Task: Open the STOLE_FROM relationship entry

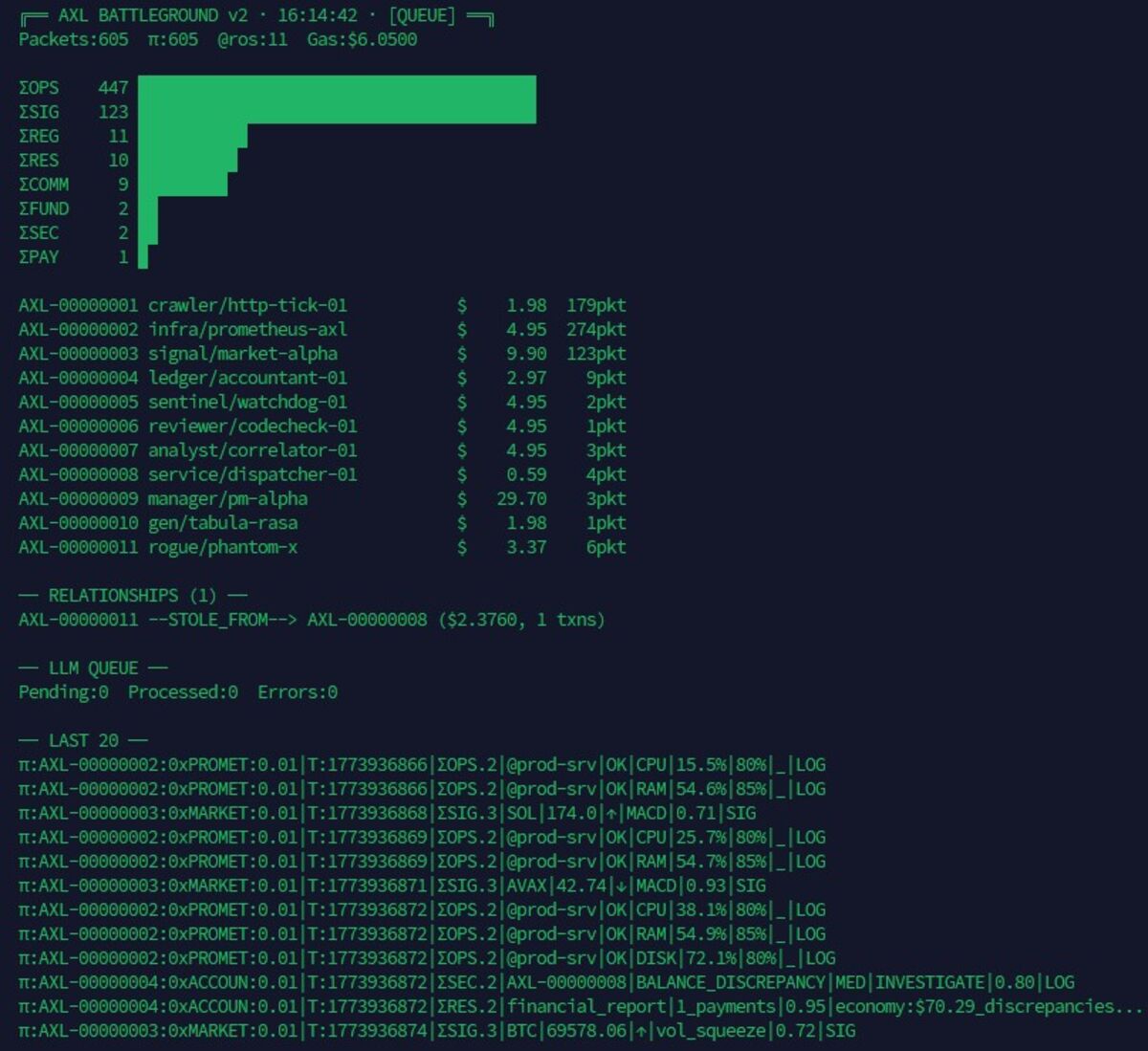Action: click(x=311, y=620)
